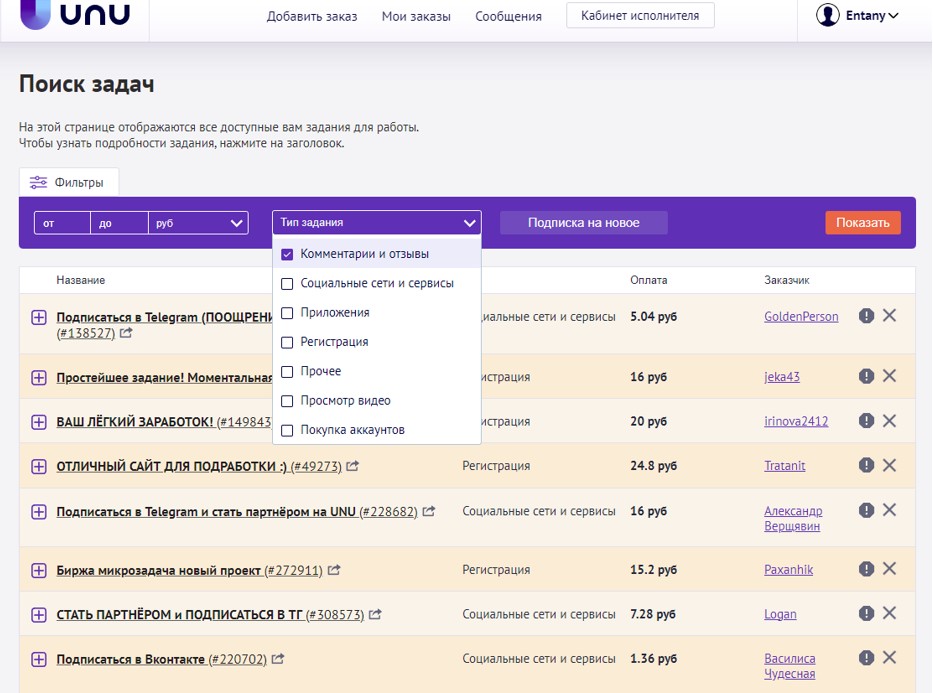933x693 pixels.
Task: Open customer GoldenPerson profile link
Action: click(x=801, y=316)
